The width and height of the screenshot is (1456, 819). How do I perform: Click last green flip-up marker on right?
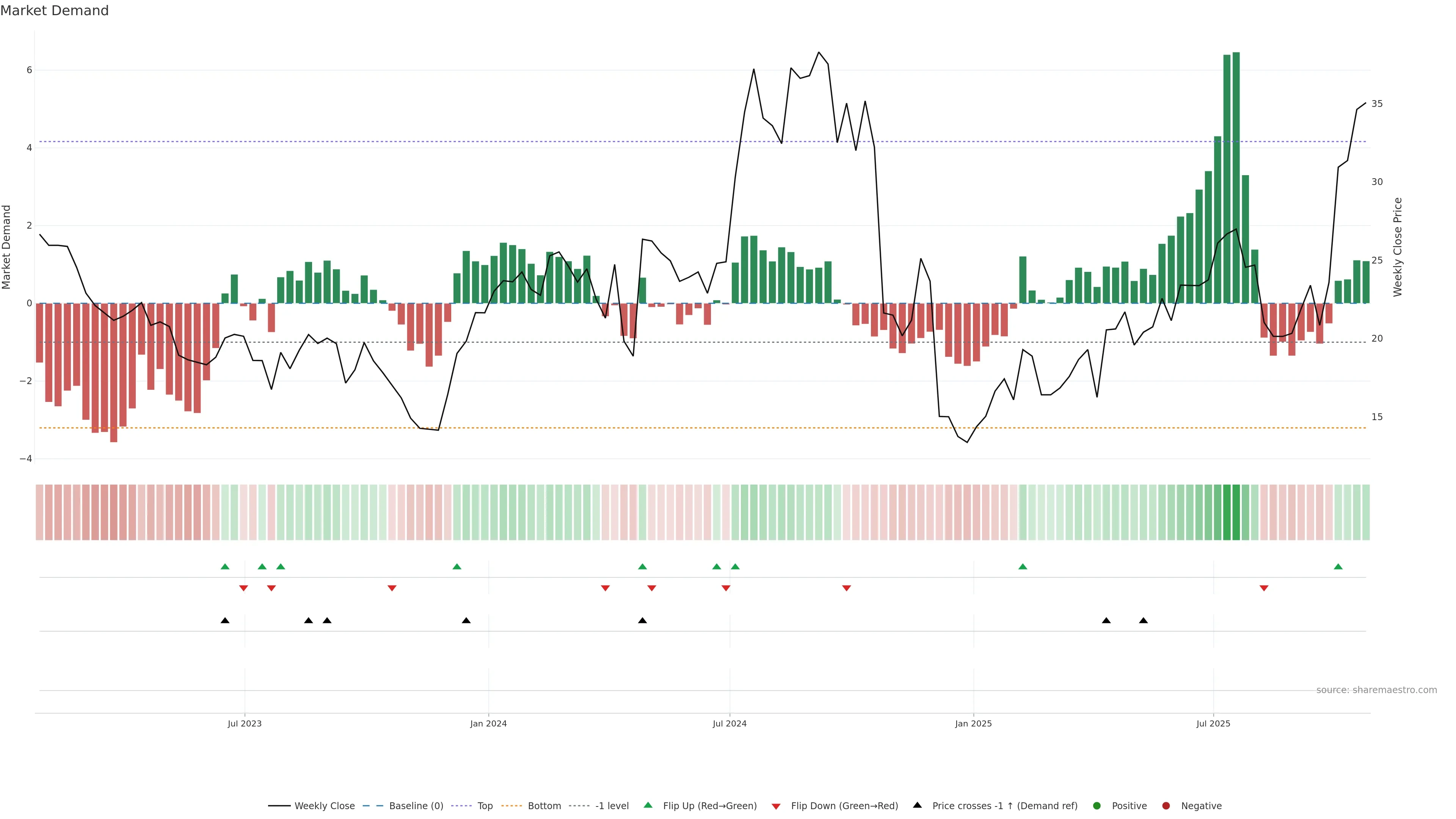coord(1338,566)
